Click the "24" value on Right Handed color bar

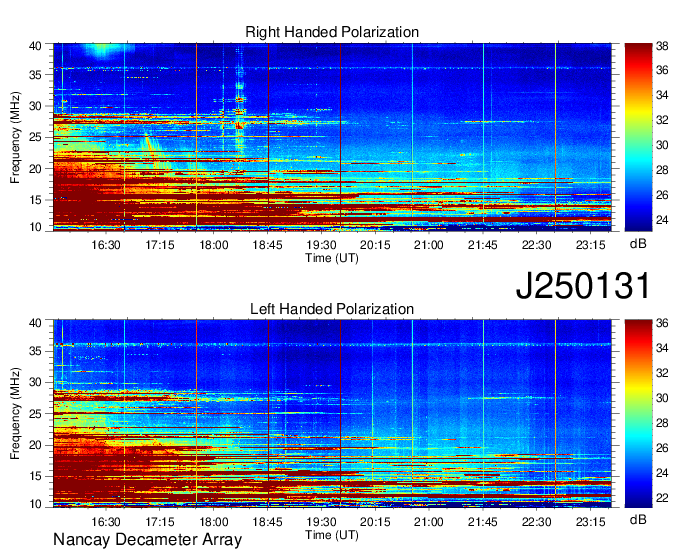[x=662, y=220]
